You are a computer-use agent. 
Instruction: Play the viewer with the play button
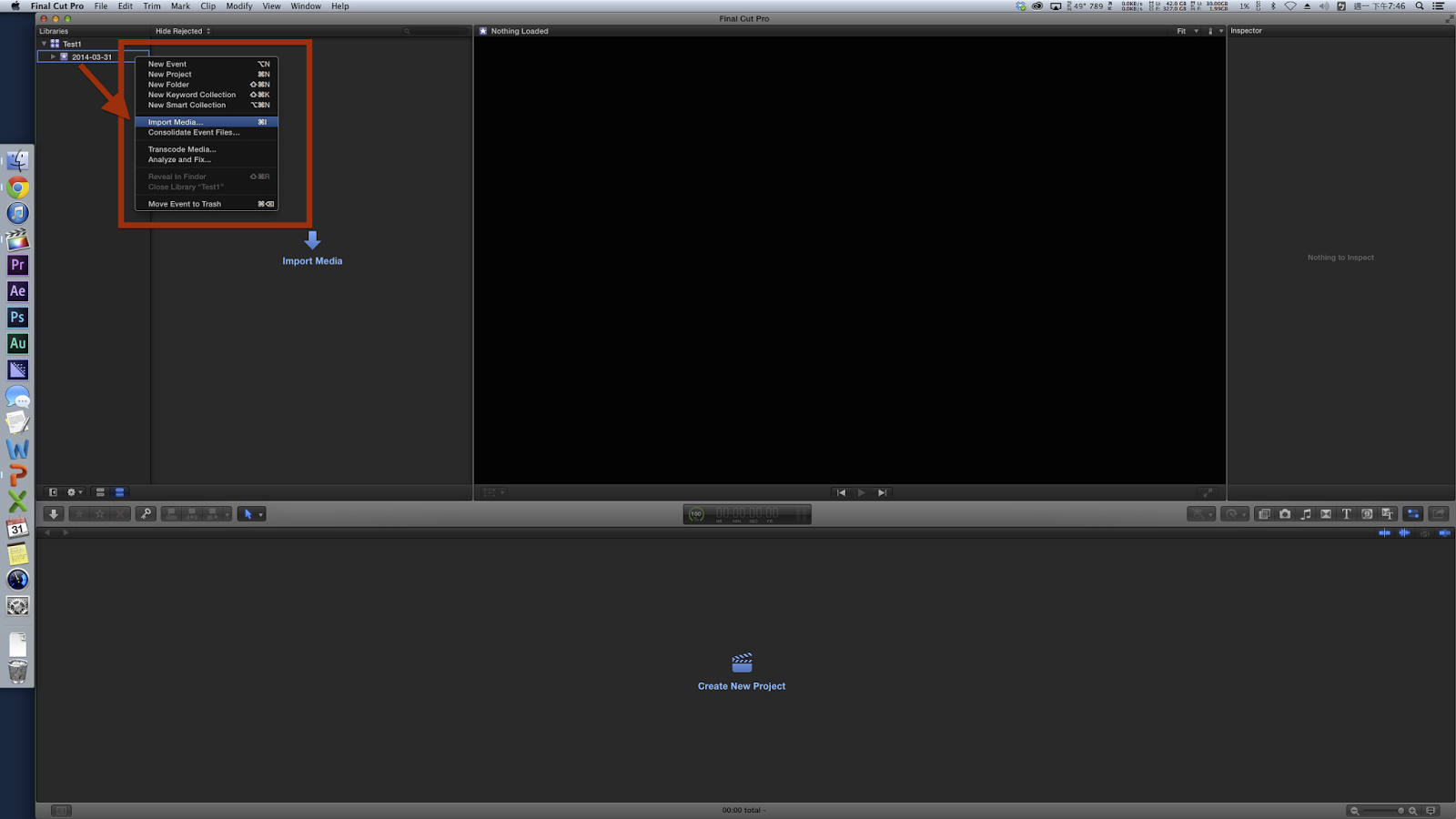tap(861, 492)
